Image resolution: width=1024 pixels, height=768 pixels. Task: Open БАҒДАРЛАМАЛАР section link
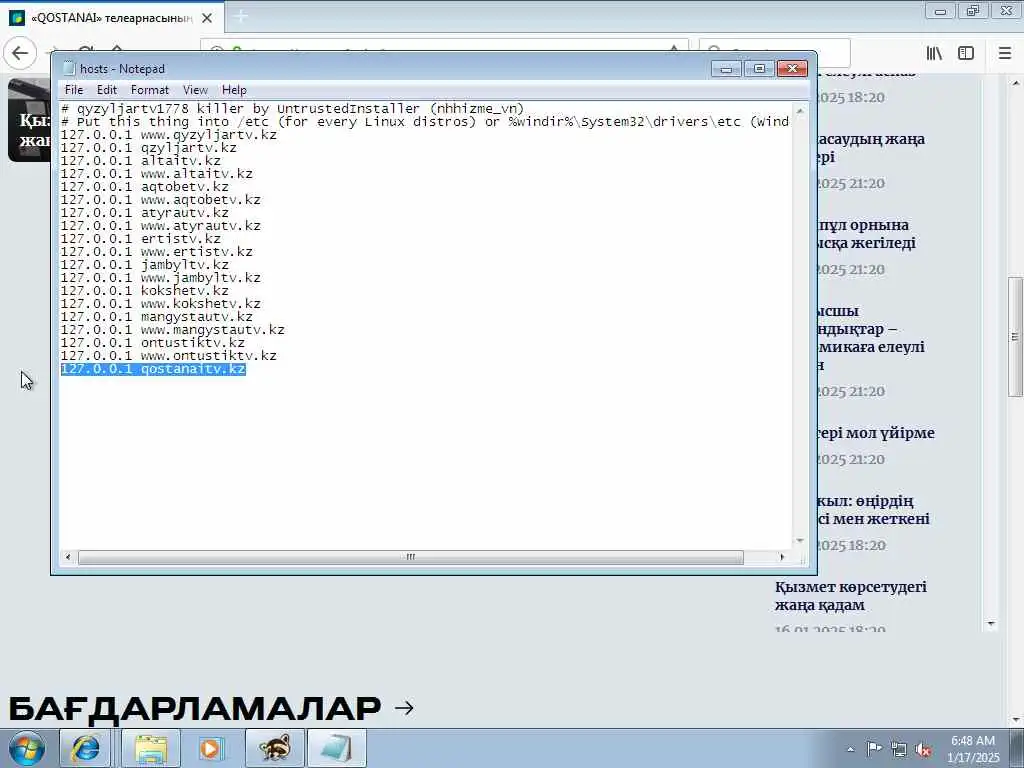pyautogui.click(x=211, y=708)
